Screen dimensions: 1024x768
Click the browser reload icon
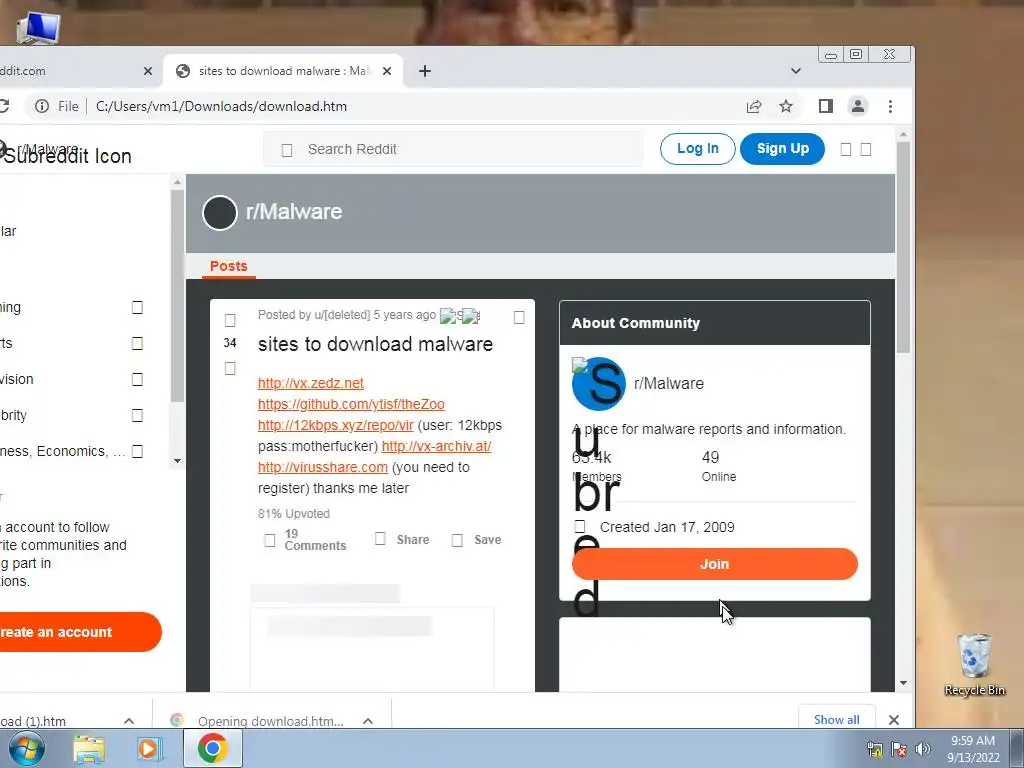(x=3, y=106)
